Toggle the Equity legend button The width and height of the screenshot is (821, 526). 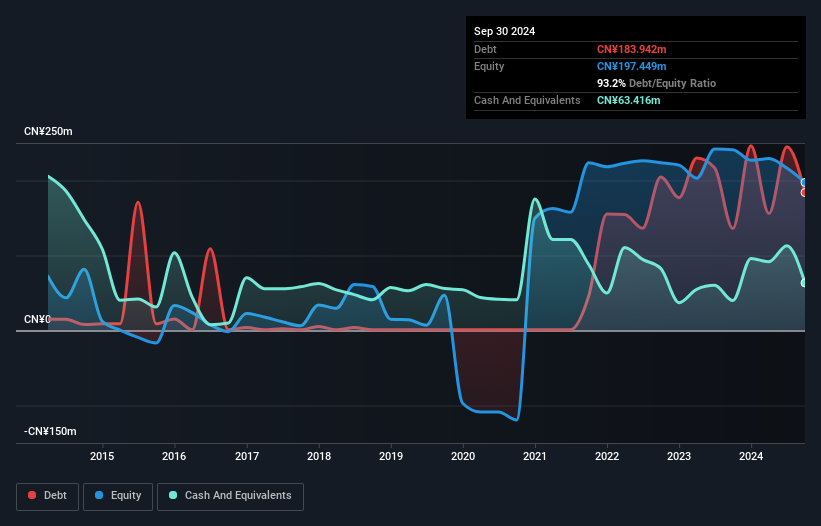tap(118, 496)
